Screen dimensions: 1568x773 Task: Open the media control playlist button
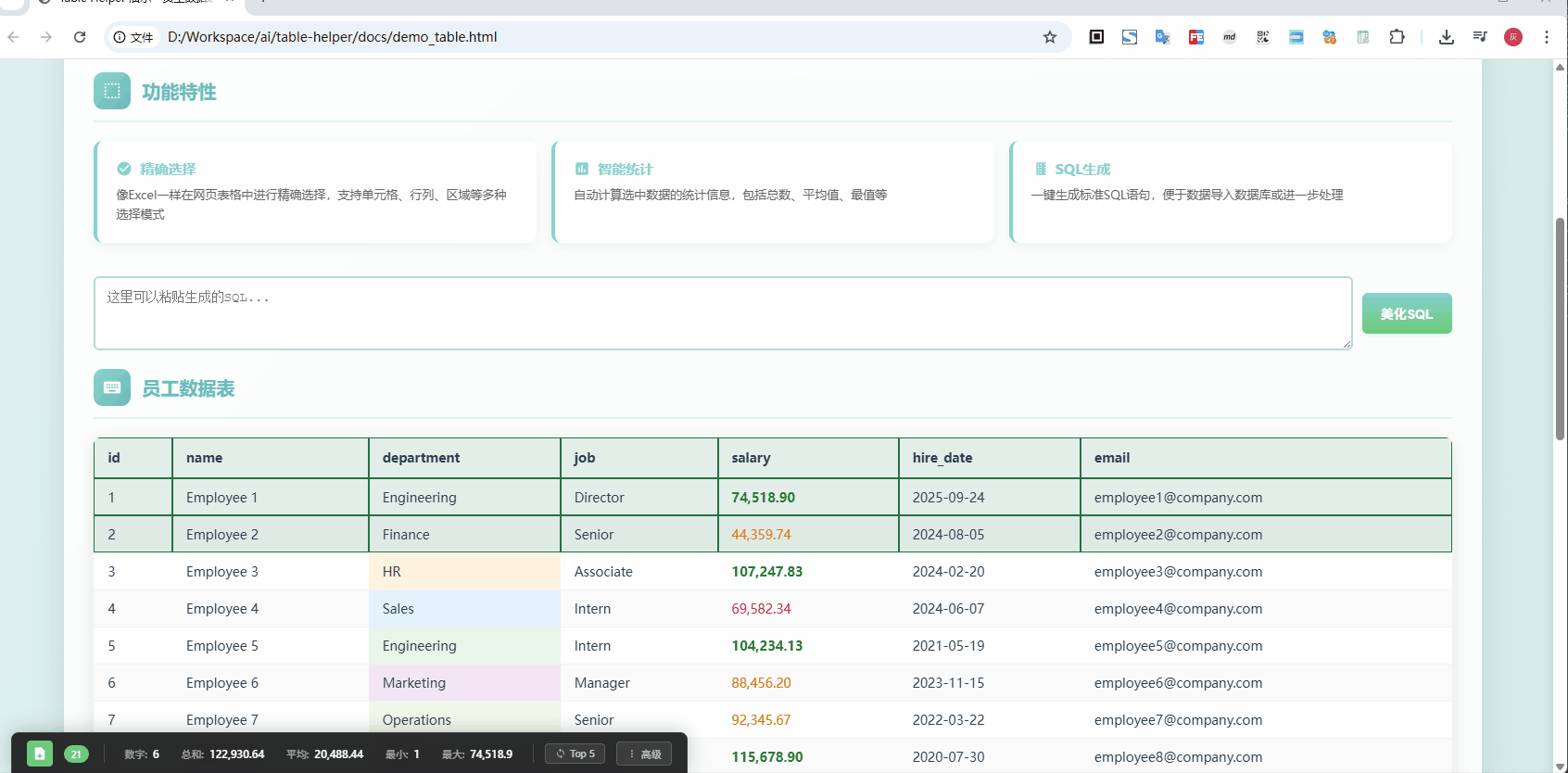pos(1480,37)
